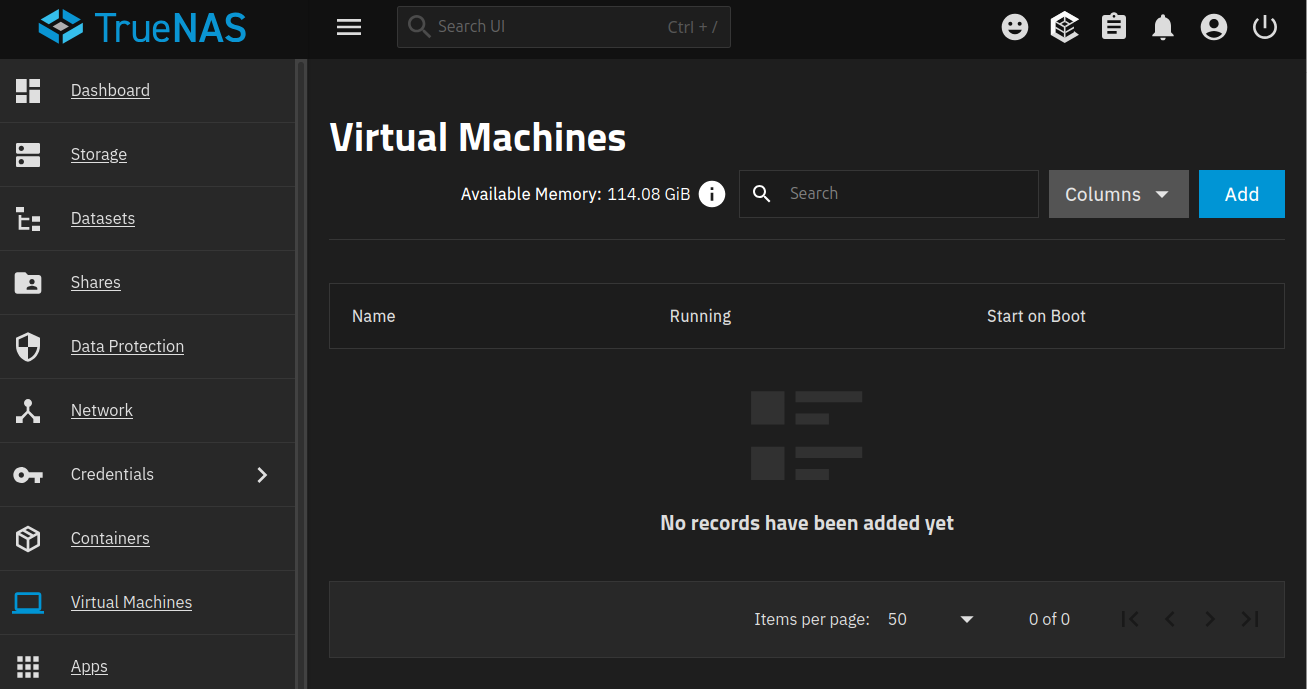Open the Jobs clipboard icon

[x=1114, y=27]
